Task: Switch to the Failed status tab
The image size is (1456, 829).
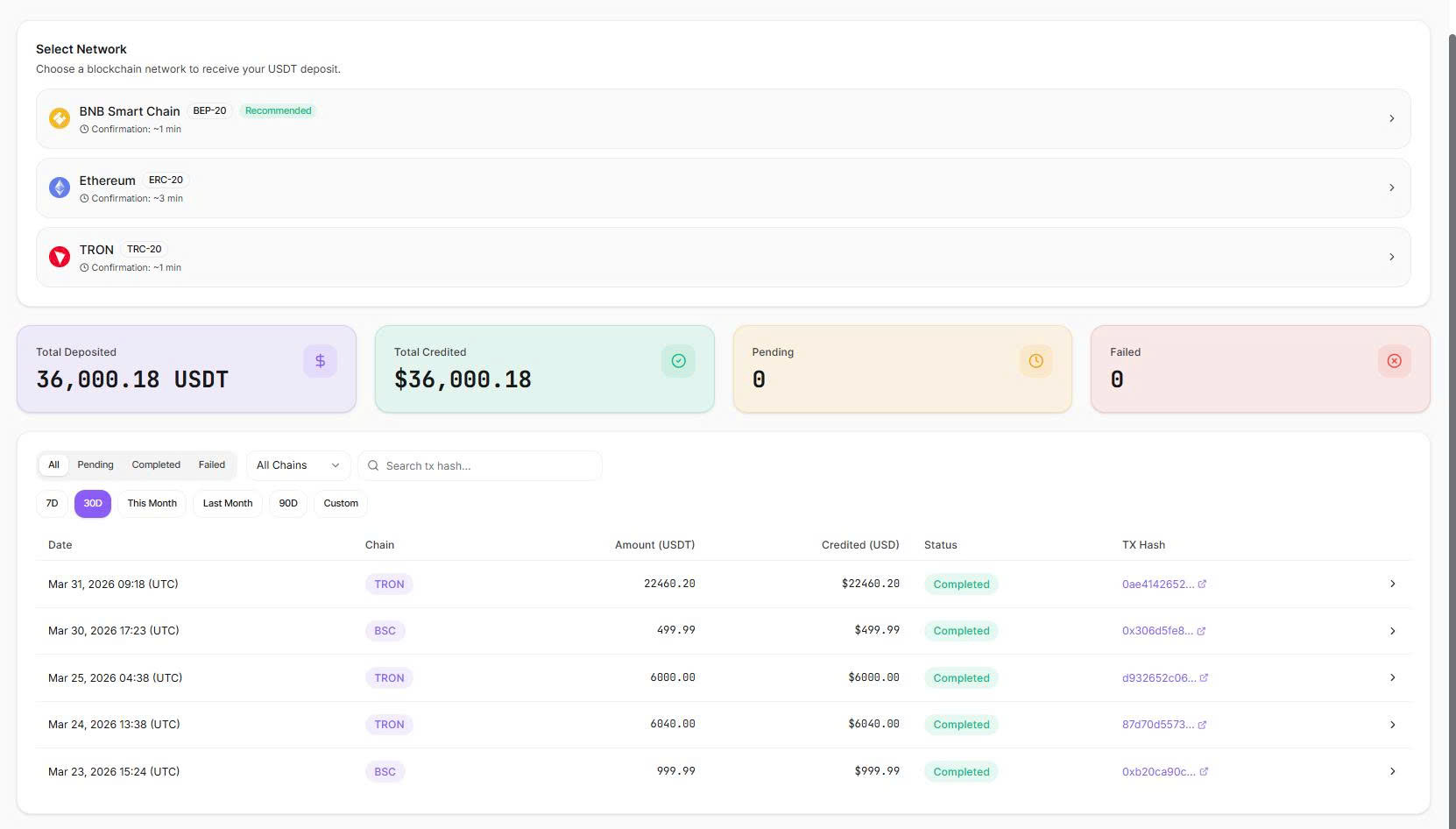Action: coord(211,465)
